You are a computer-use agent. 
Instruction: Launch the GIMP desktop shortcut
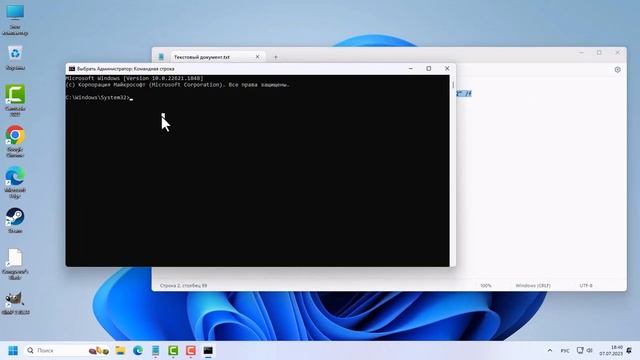click(x=15, y=303)
